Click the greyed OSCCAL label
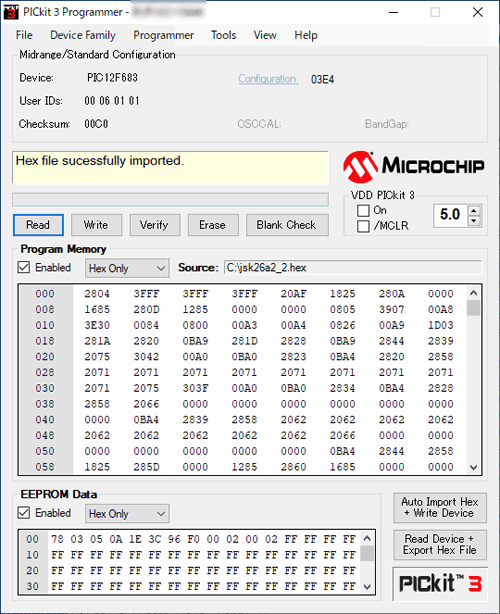Viewport: 500px width, 614px height. pyautogui.click(x=259, y=124)
